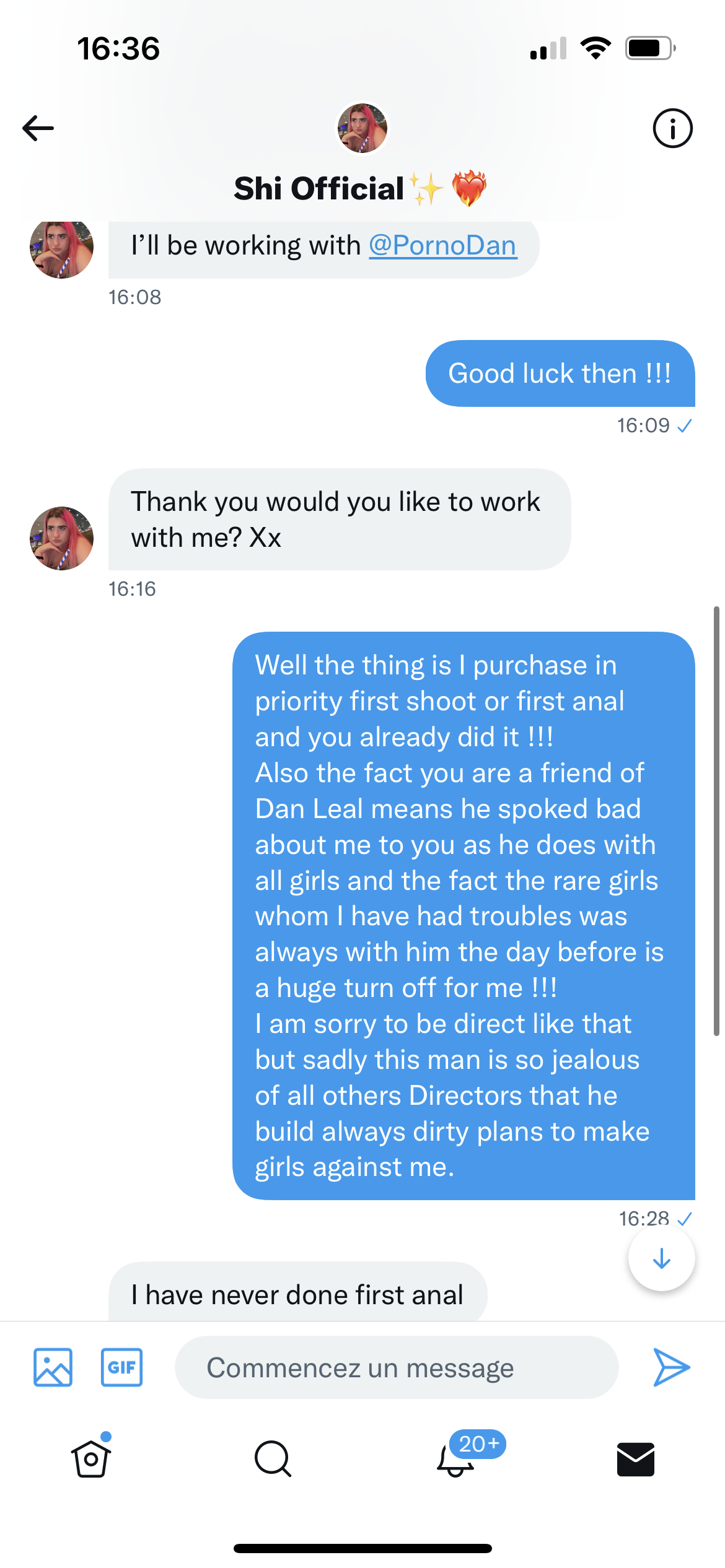This screenshot has width=725, height=1568.
Task: Open conversation info icon
Action: click(x=672, y=128)
